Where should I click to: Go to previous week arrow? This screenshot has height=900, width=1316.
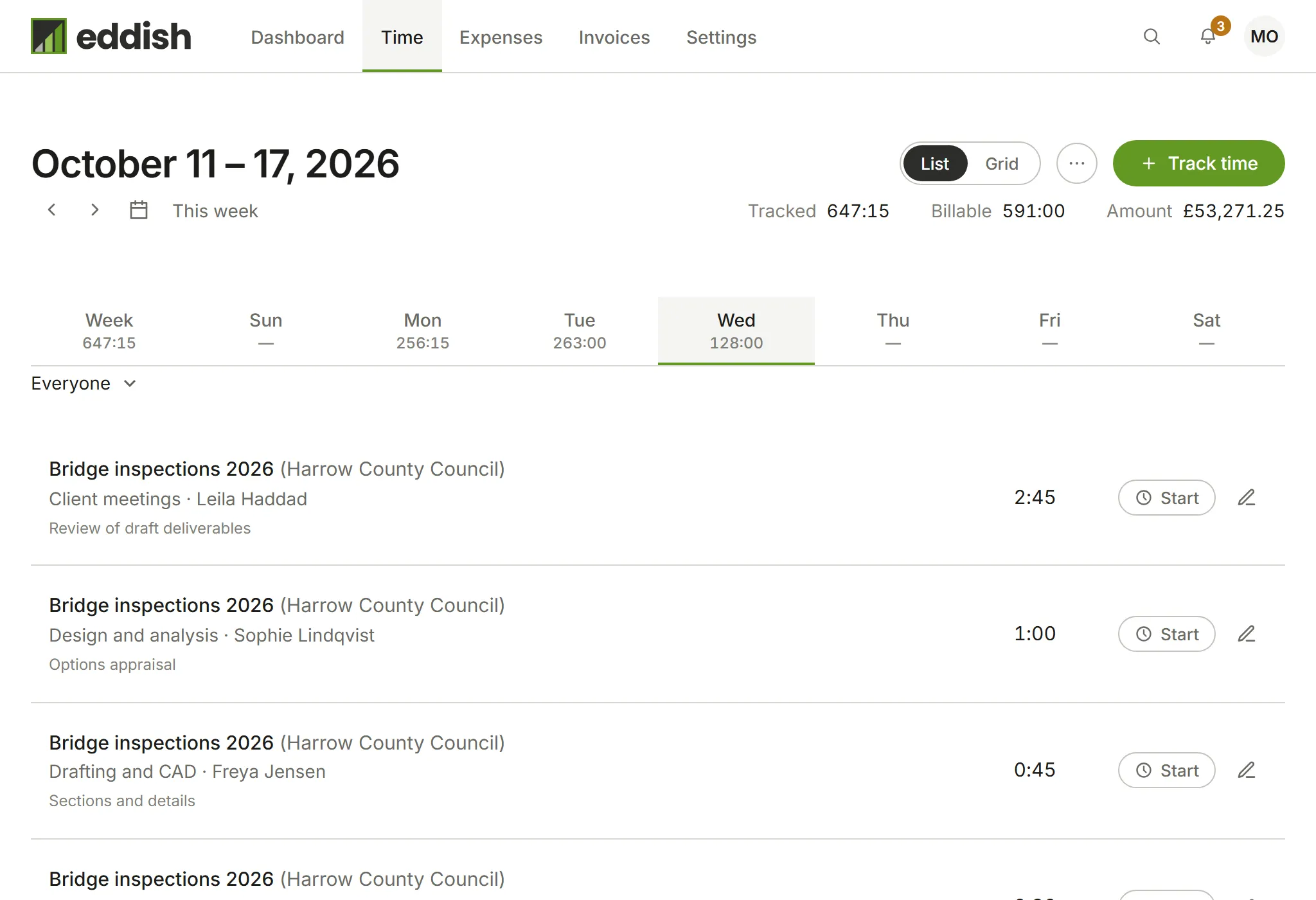click(x=52, y=210)
